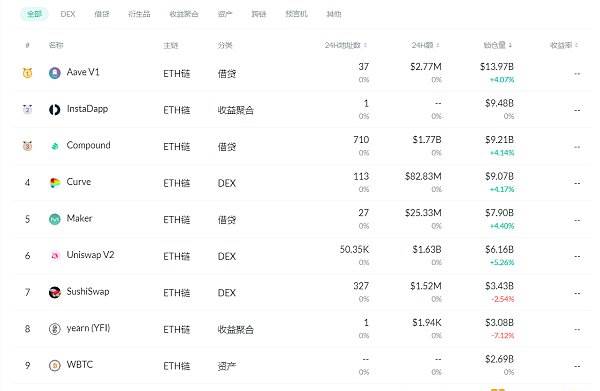Viewport: 600px width, 391px height.
Task: Sort by locked value column header
Action: tap(498, 45)
